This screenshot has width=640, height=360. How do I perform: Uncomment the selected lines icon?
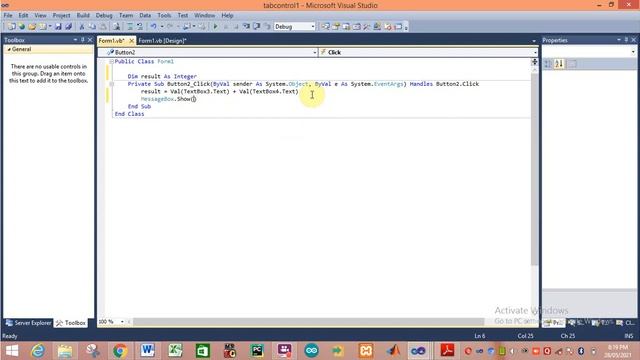(x=140, y=27)
